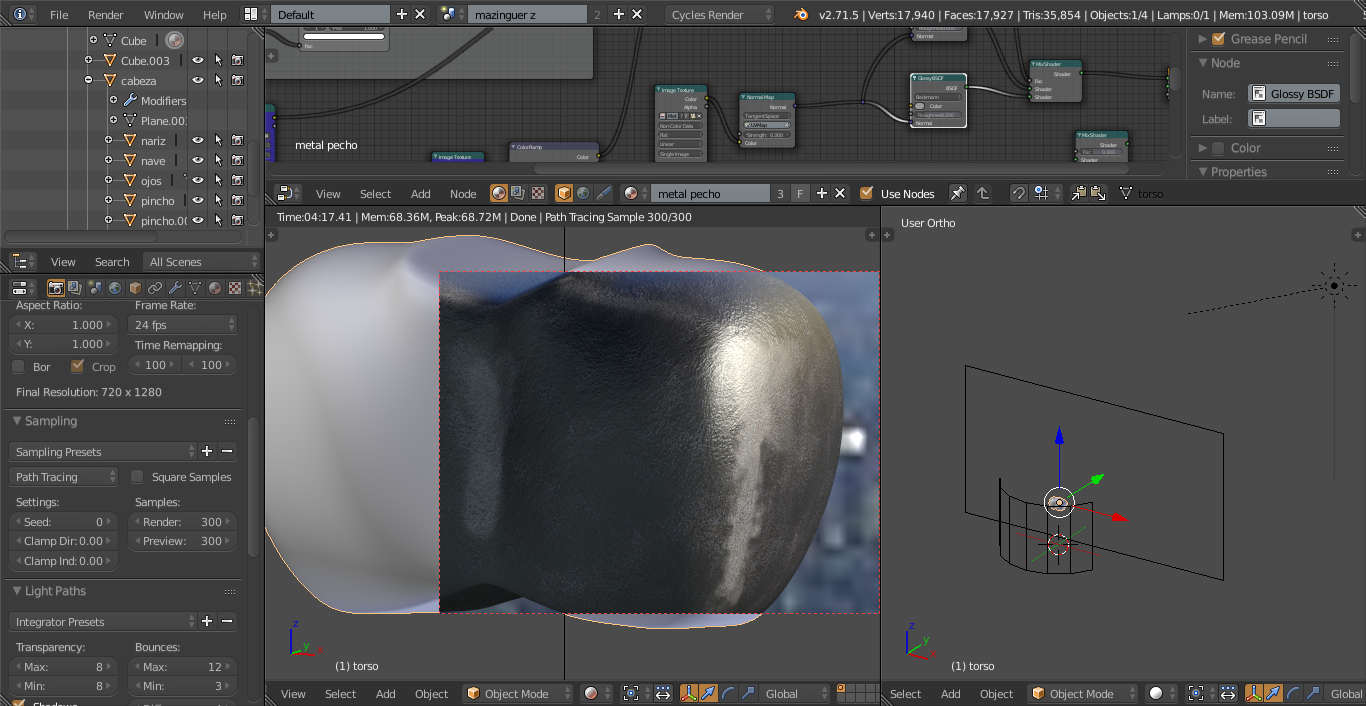The image size is (1366, 706).
Task: Click the metal pecho material name field
Action: pos(710,193)
